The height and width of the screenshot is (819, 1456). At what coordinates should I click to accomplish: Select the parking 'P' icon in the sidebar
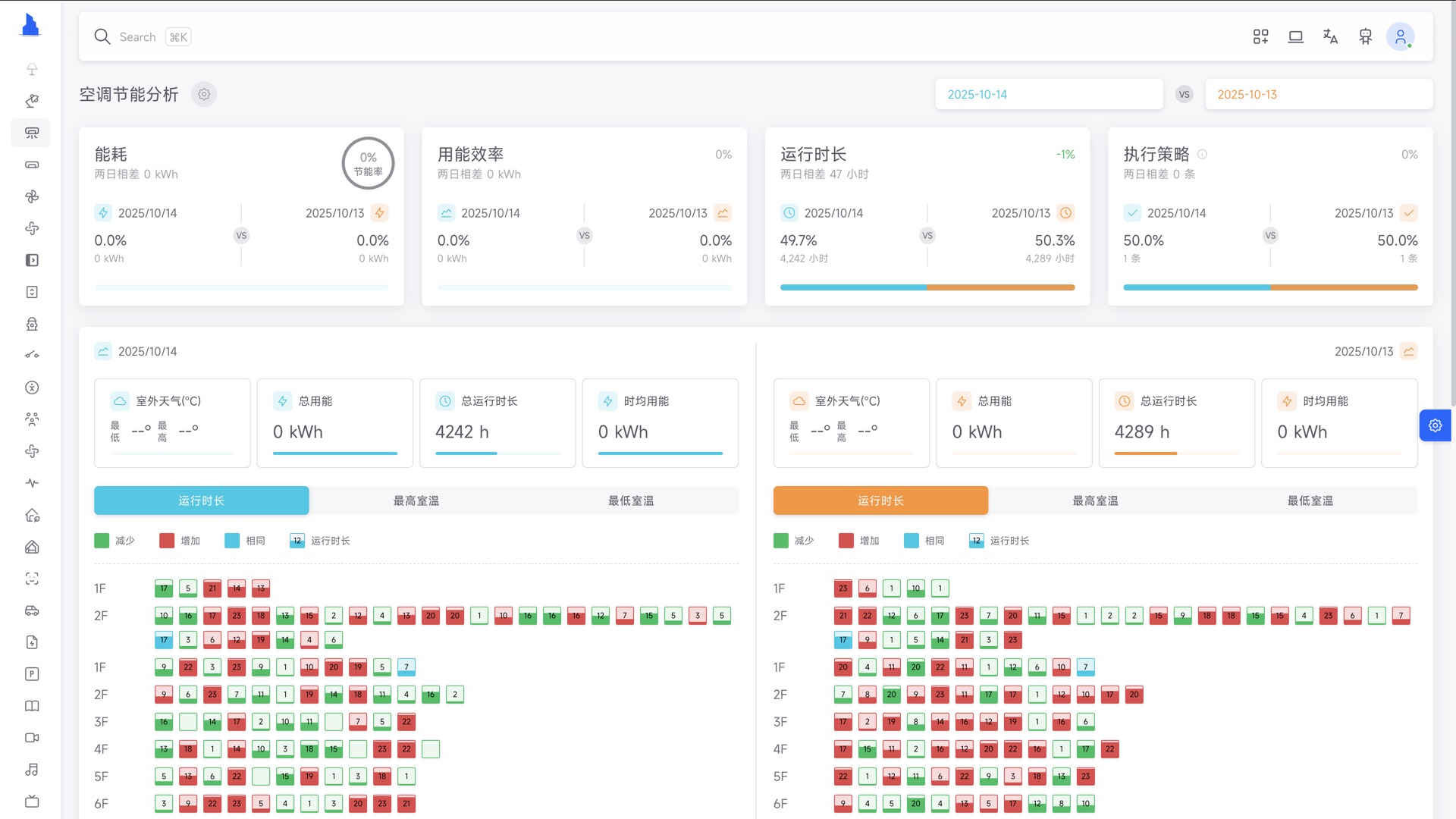point(31,674)
